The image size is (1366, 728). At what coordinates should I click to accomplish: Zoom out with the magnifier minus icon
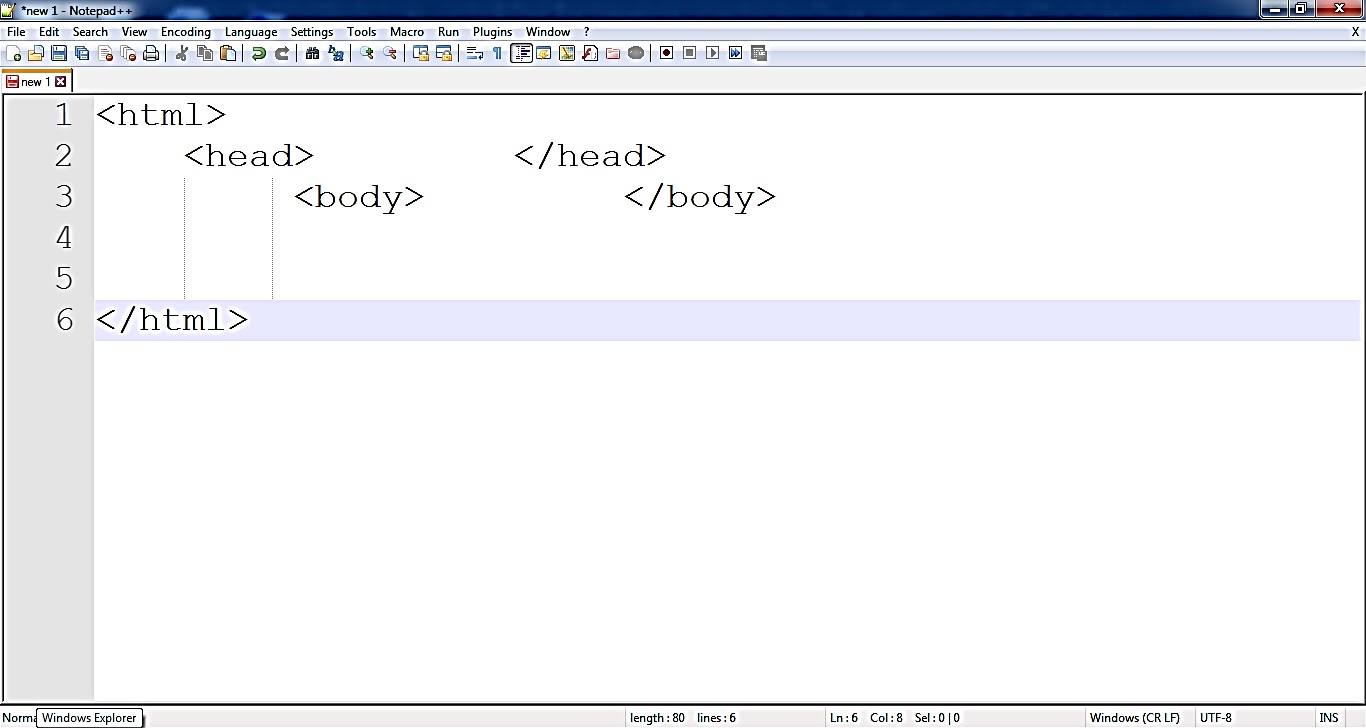click(390, 53)
